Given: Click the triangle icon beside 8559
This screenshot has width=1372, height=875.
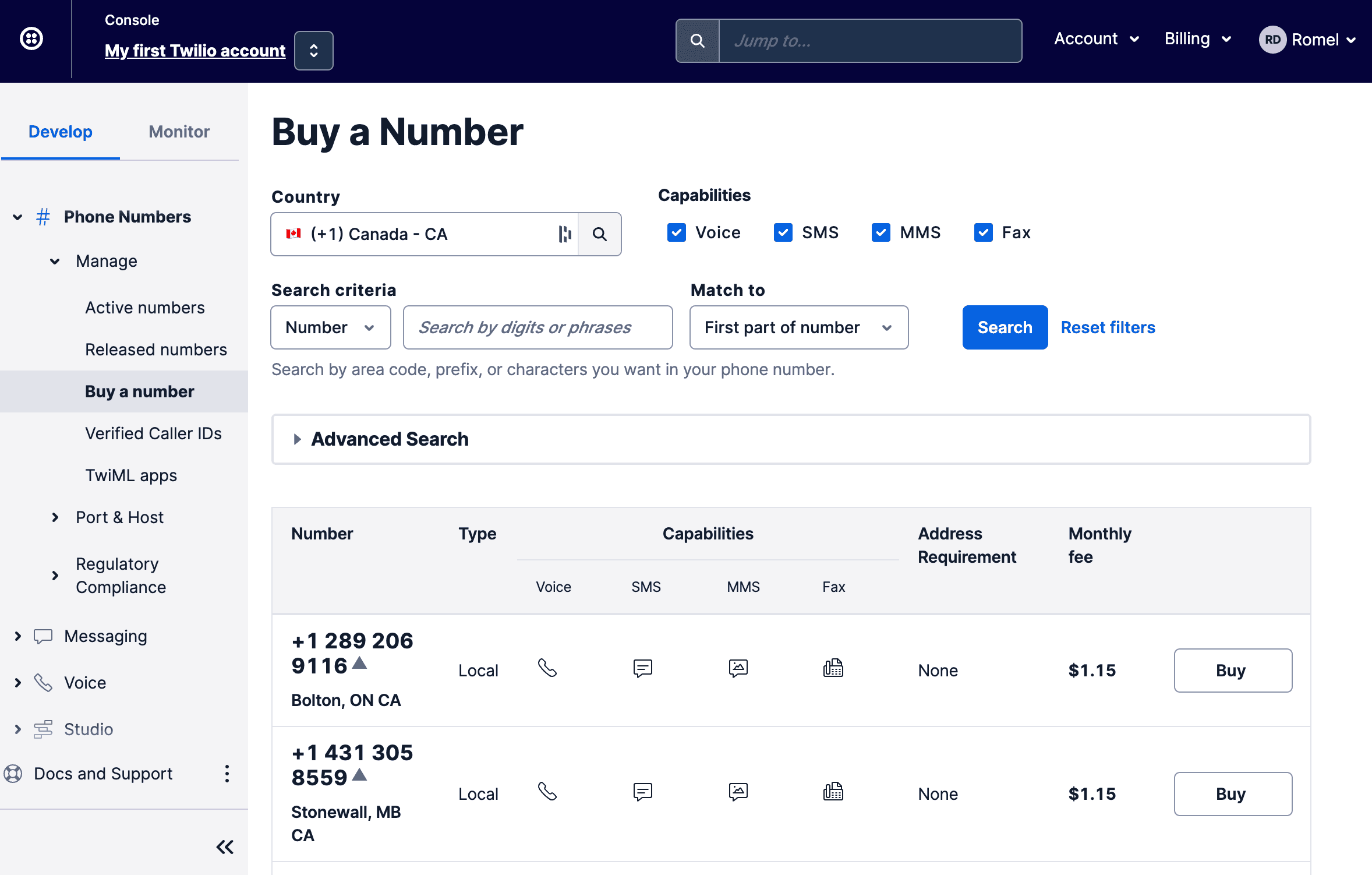Looking at the screenshot, I should coord(360,774).
